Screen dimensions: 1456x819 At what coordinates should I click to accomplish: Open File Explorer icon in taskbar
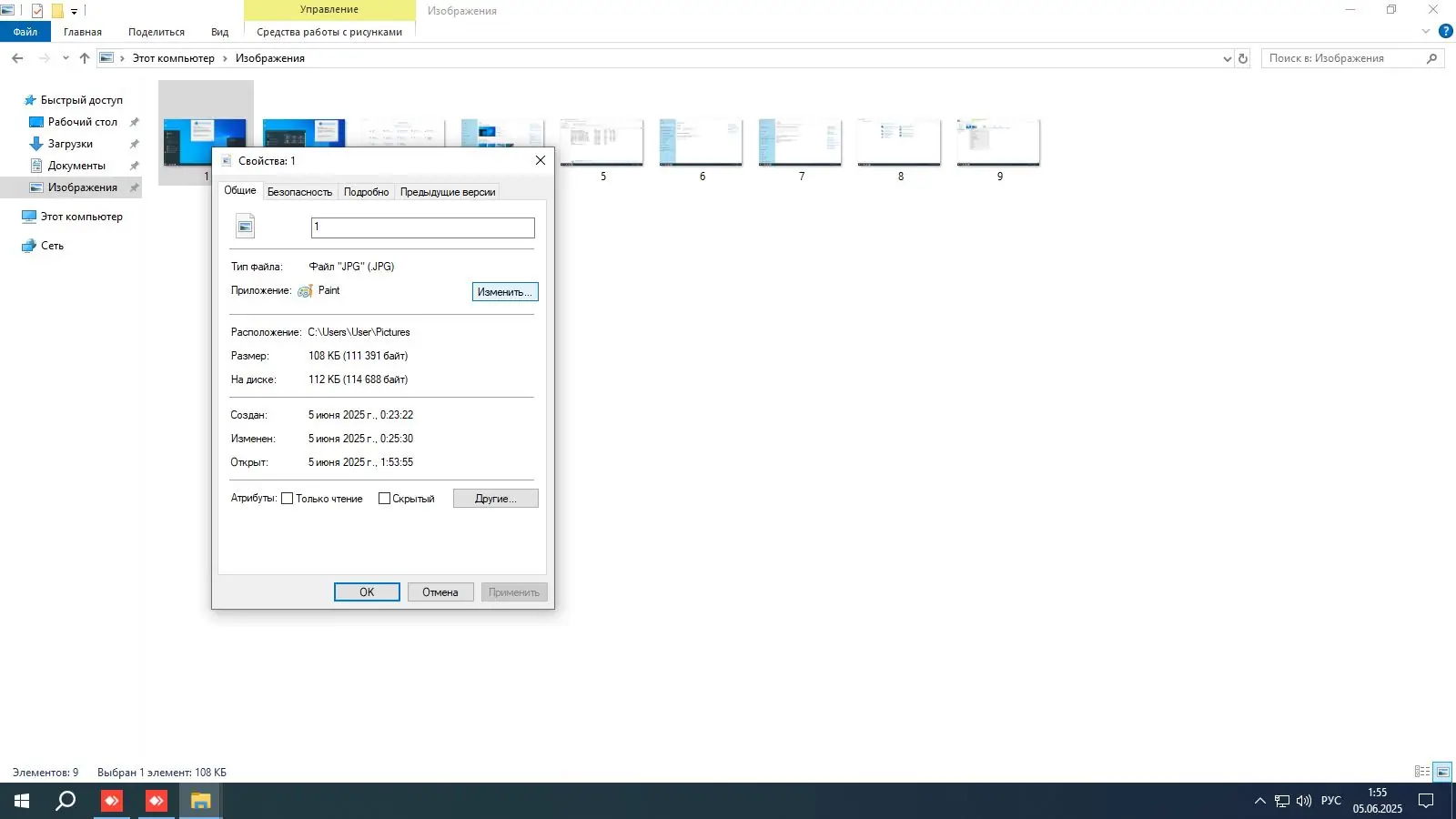coord(200,802)
